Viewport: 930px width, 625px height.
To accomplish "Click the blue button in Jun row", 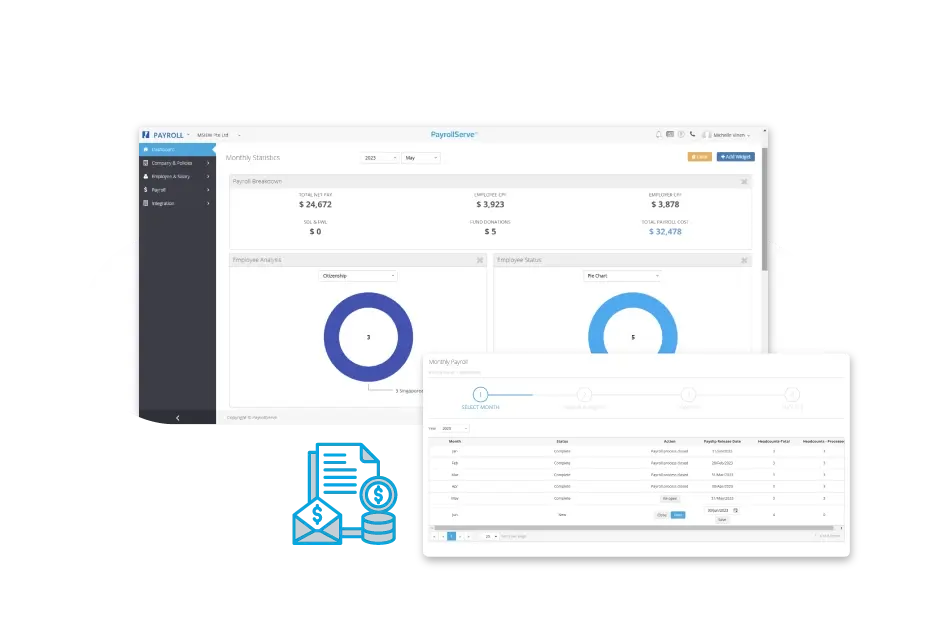I will 678,515.
